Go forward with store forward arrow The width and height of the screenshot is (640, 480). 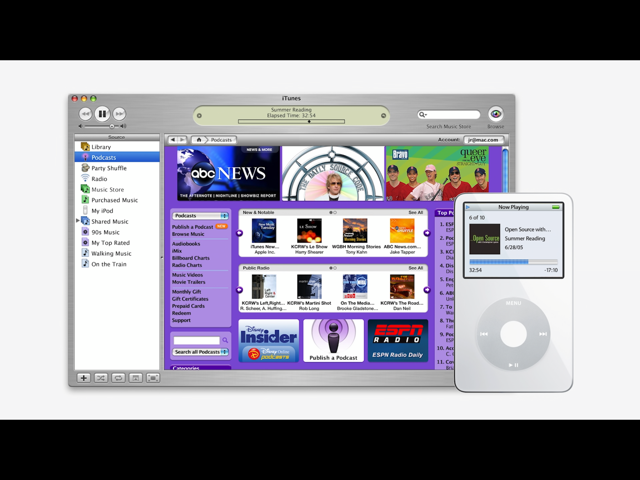[182, 140]
